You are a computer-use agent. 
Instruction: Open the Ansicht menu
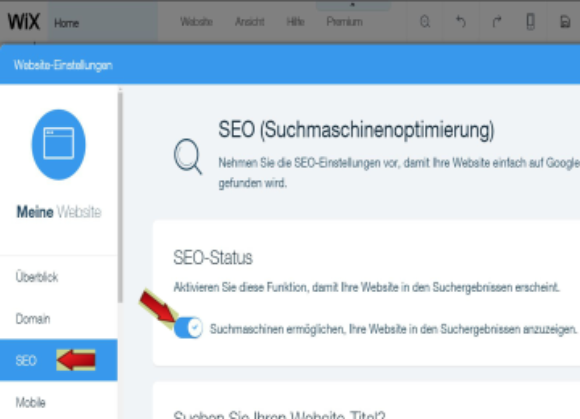click(250, 22)
